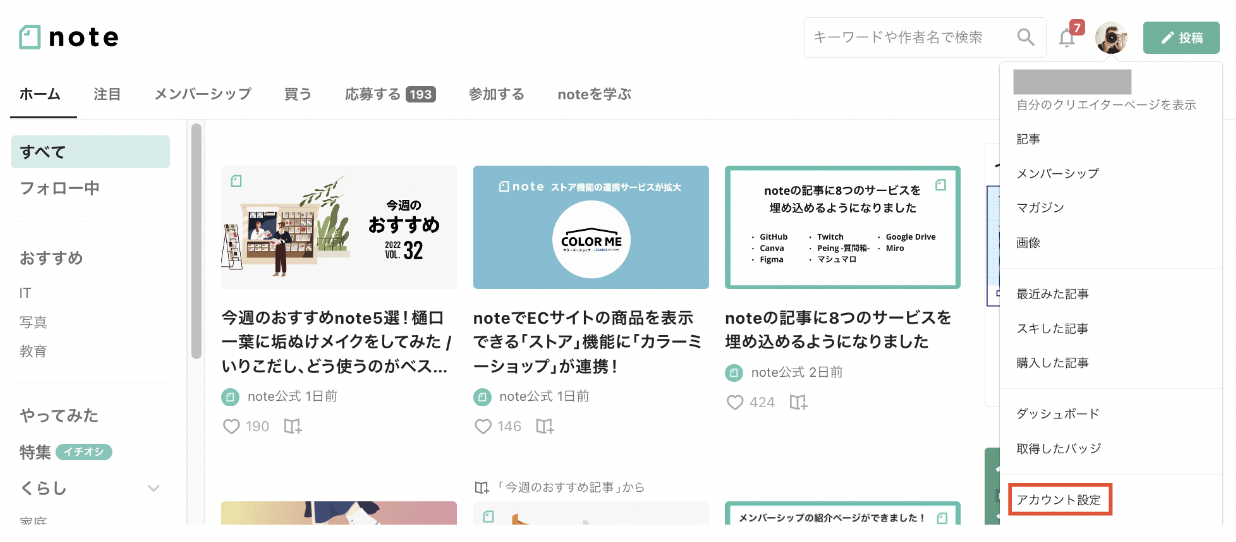1236x542 pixels.
Task: Select the 写真 category
Action: tap(33, 322)
